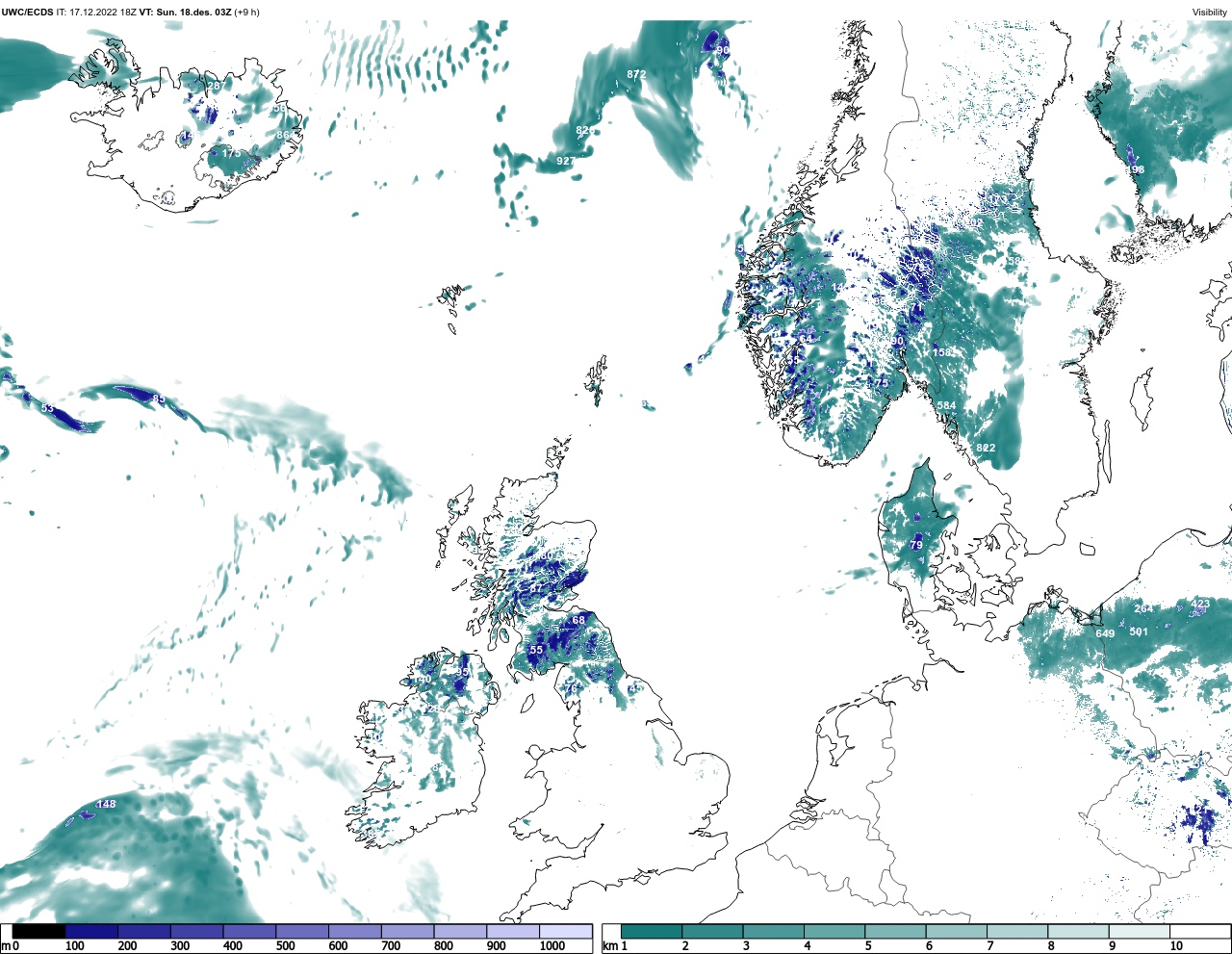
Task: Pick the 700–800 m lavender legend swatch
Action: pyautogui.click(x=407, y=931)
